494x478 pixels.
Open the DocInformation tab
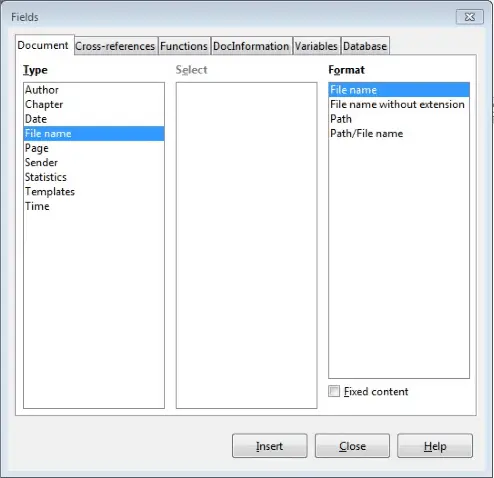click(251, 46)
